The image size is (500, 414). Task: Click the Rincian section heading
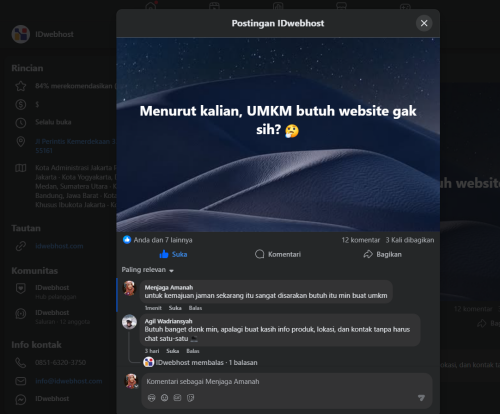[27, 68]
